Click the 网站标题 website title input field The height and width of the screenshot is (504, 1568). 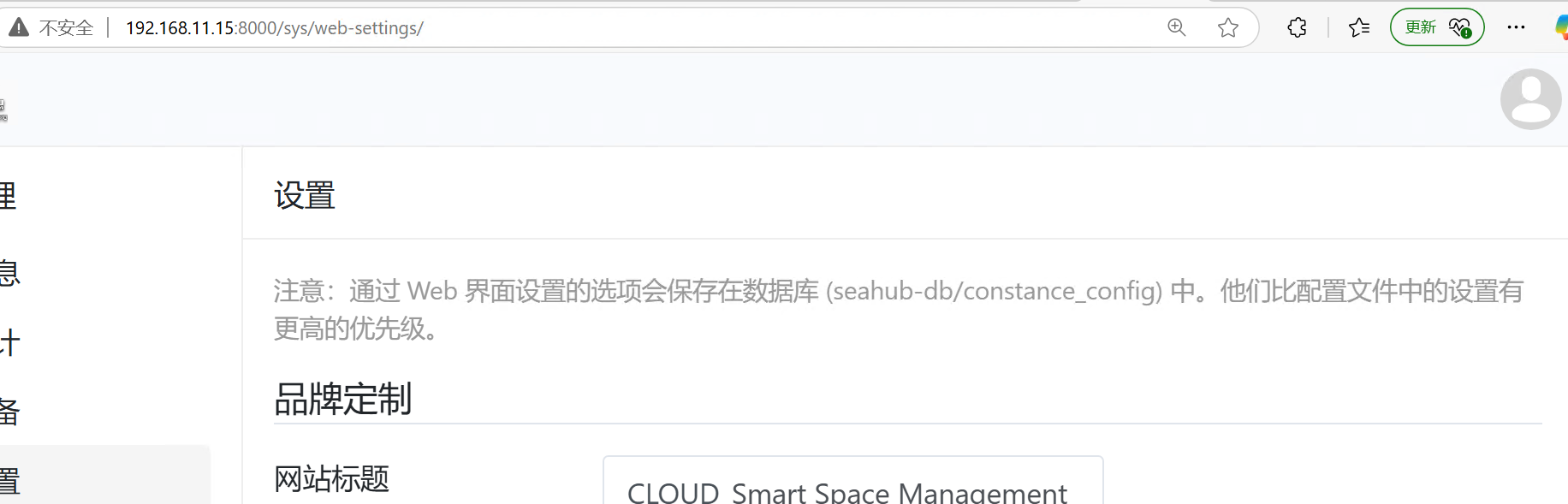853,480
